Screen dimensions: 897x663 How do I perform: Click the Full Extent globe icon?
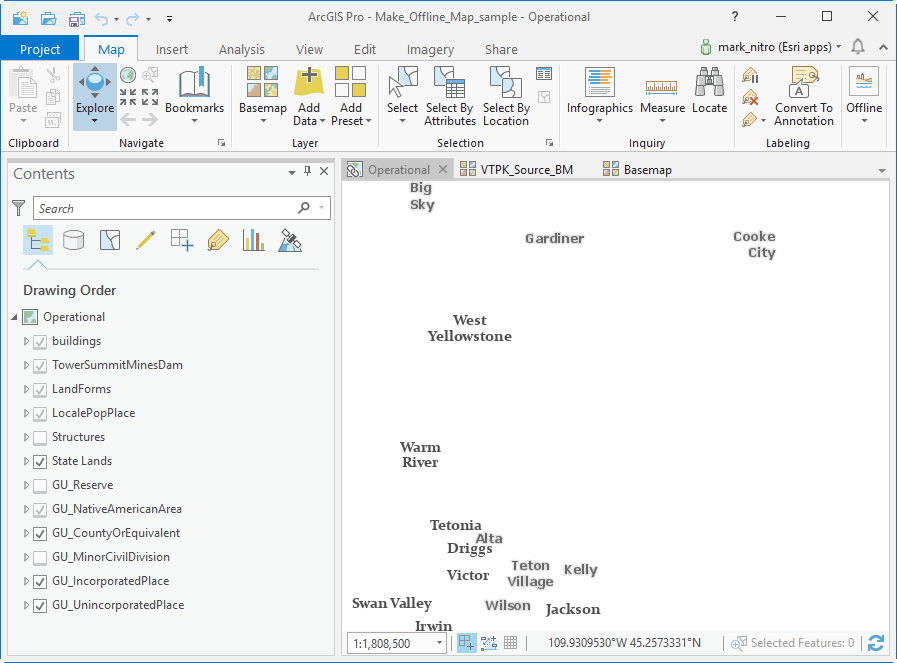pyautogui.click(x=128, y=75)
